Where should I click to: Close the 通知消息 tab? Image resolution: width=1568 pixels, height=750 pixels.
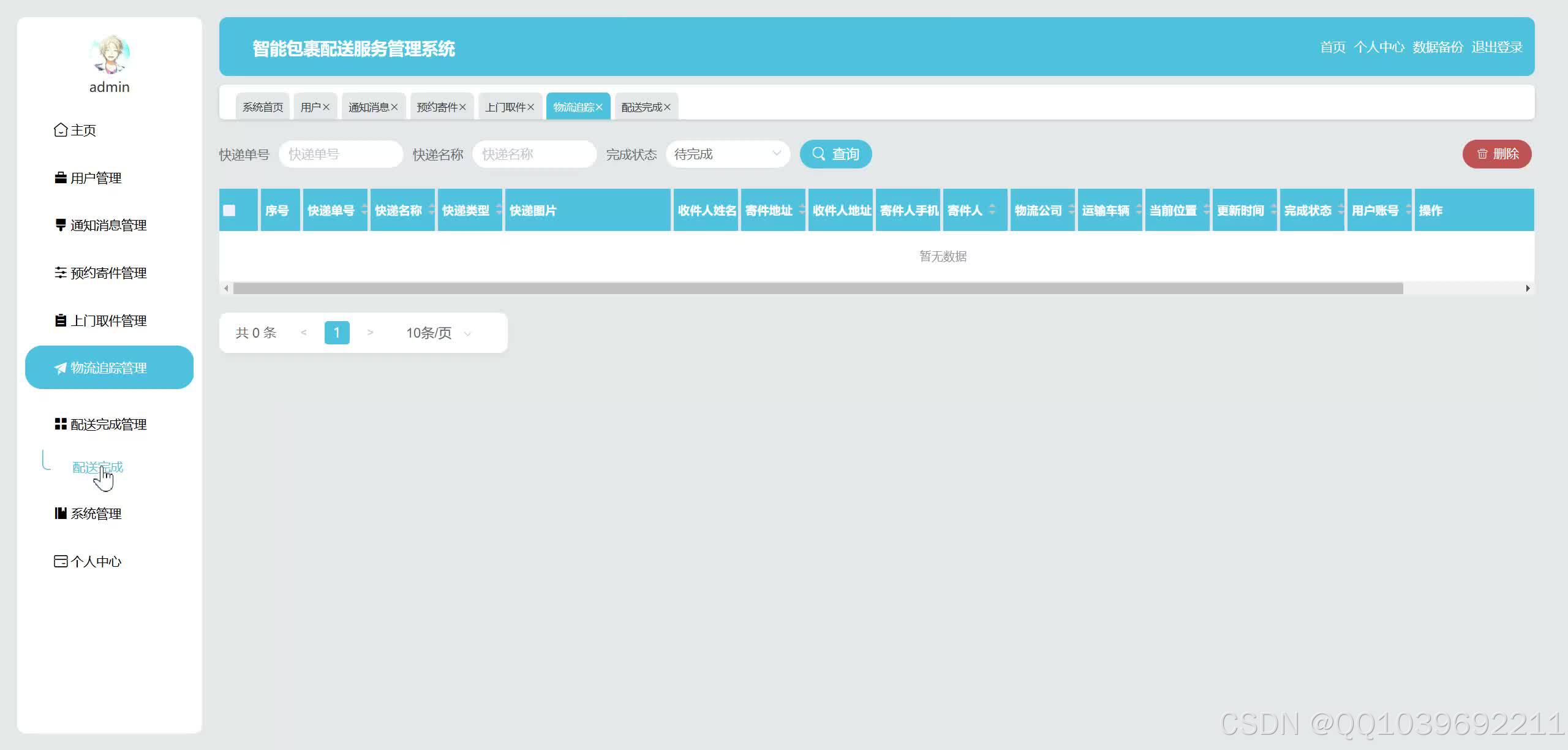(x=394, y=107)
